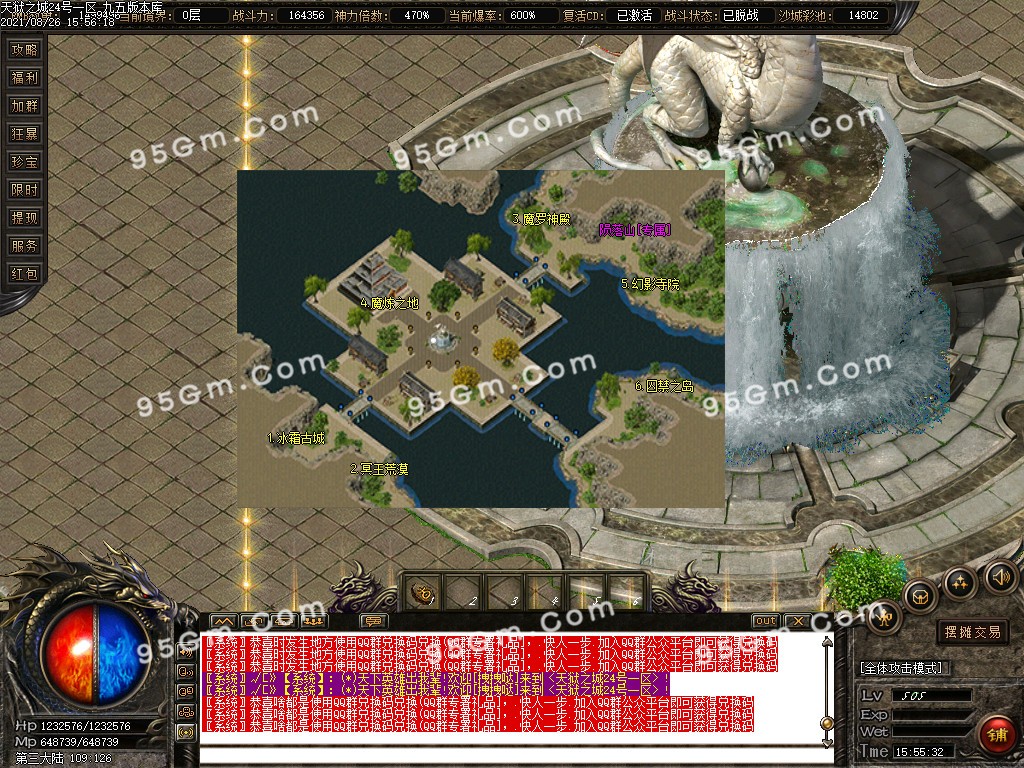
Task: Open the 珍宝 treasure menu
Action: [x=25, y=162]
